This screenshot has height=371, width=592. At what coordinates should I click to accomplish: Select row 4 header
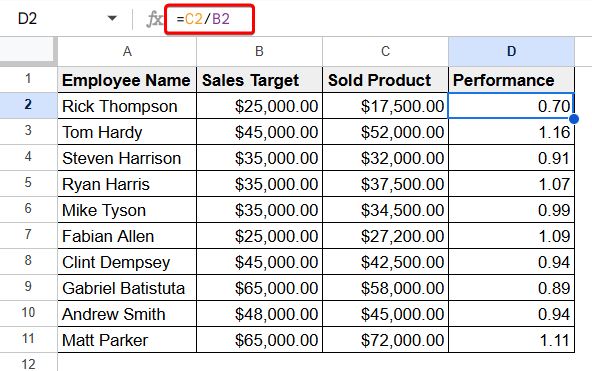tap(28, 157)
